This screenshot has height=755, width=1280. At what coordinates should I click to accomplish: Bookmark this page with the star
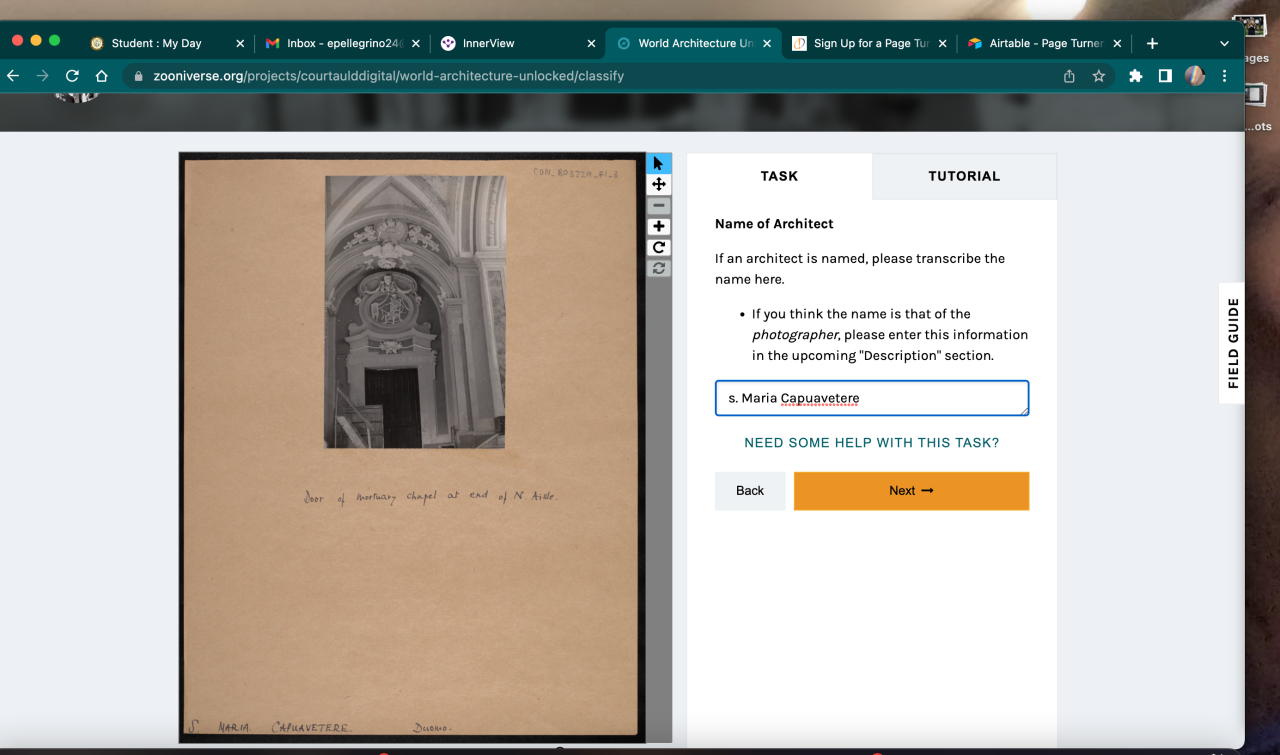point(1099,76)
